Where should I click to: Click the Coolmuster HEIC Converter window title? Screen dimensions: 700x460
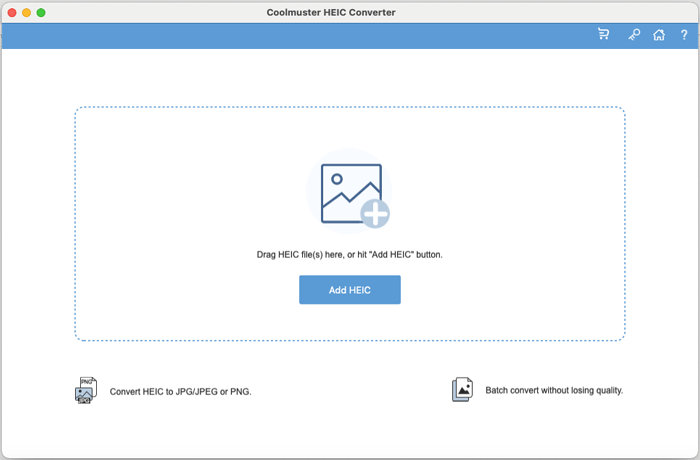331,13
